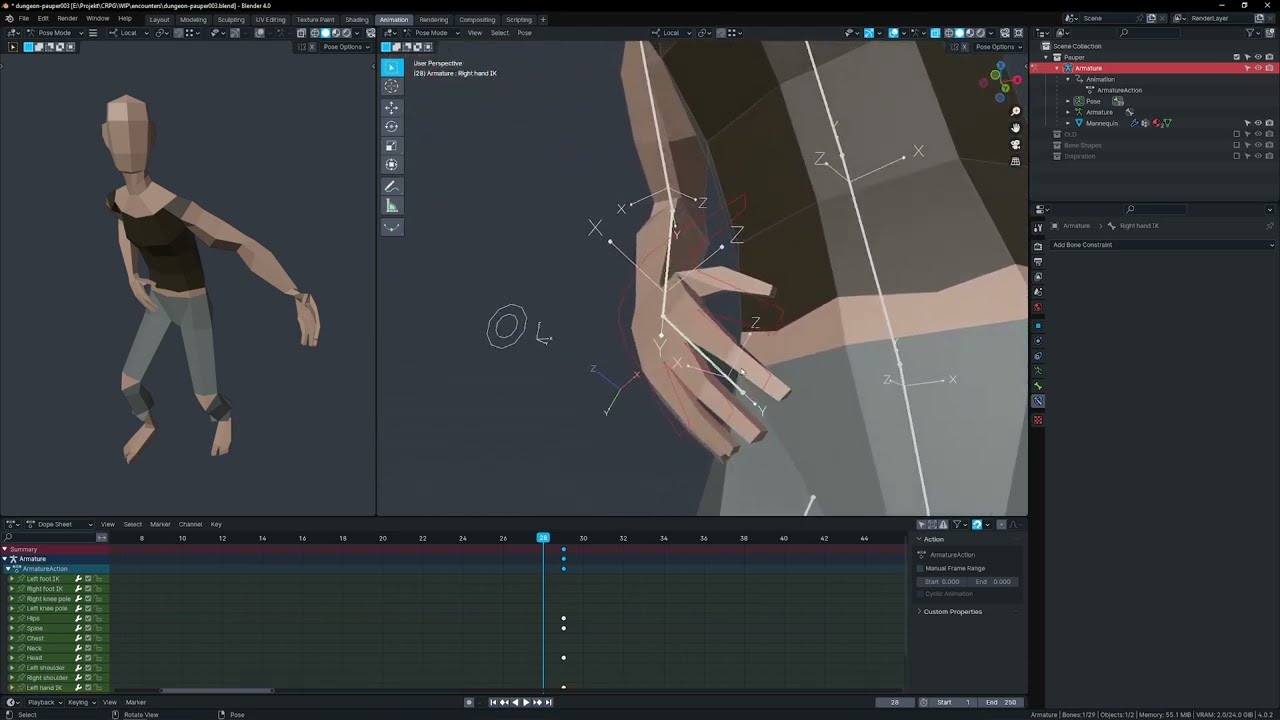Open the Dope Sheet mode dropdown
The image size is (1280, 720).
click(60, 524)
